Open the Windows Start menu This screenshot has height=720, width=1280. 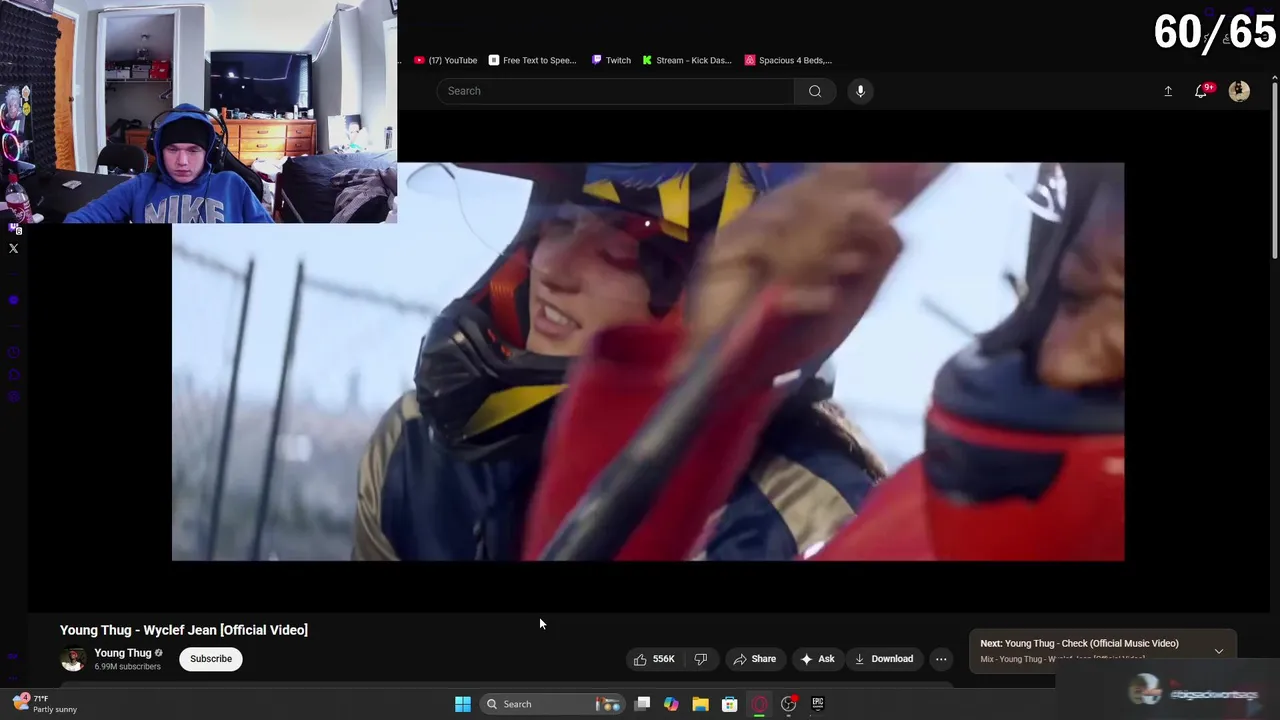tap(463, 704)
